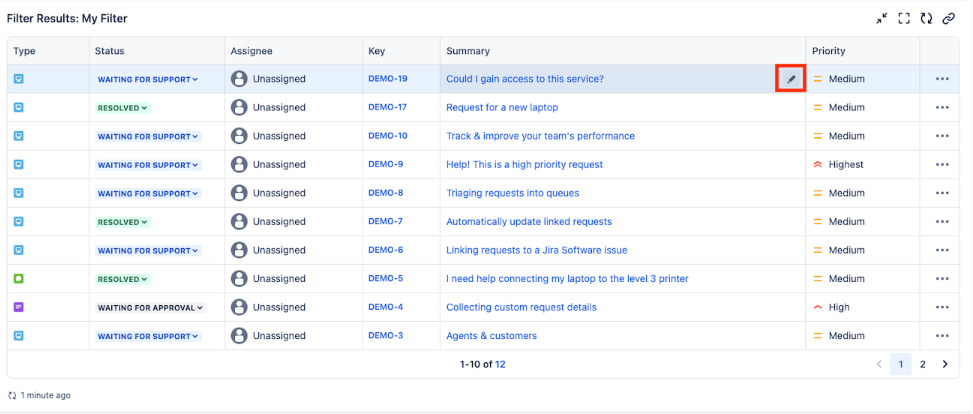The image size is (973, 414).
Task: Open more actions for DEMO-17
Action: tap(942, 107)
